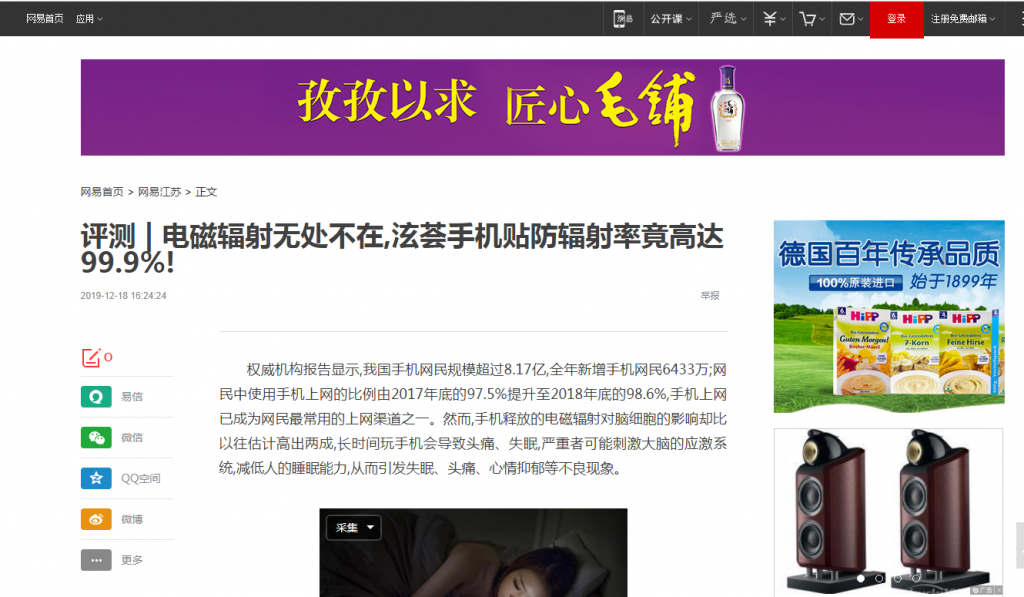1024x597 pixels.
Task: Click the 微博 share label
Action: (132, 519)
